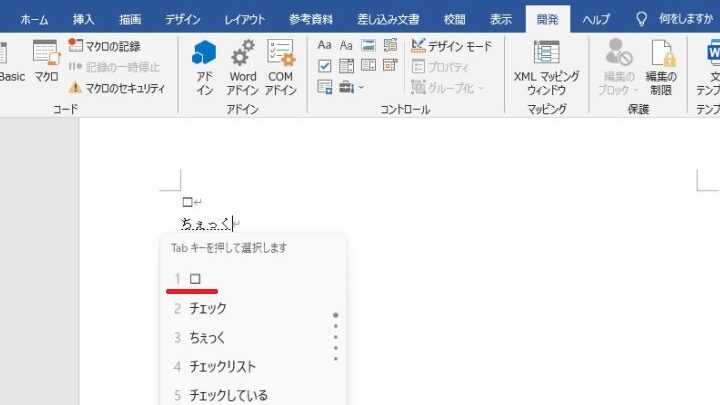Open the アドイン add-ins store button
This screenshot has height=405, width=720.
[x=204, y=68]
